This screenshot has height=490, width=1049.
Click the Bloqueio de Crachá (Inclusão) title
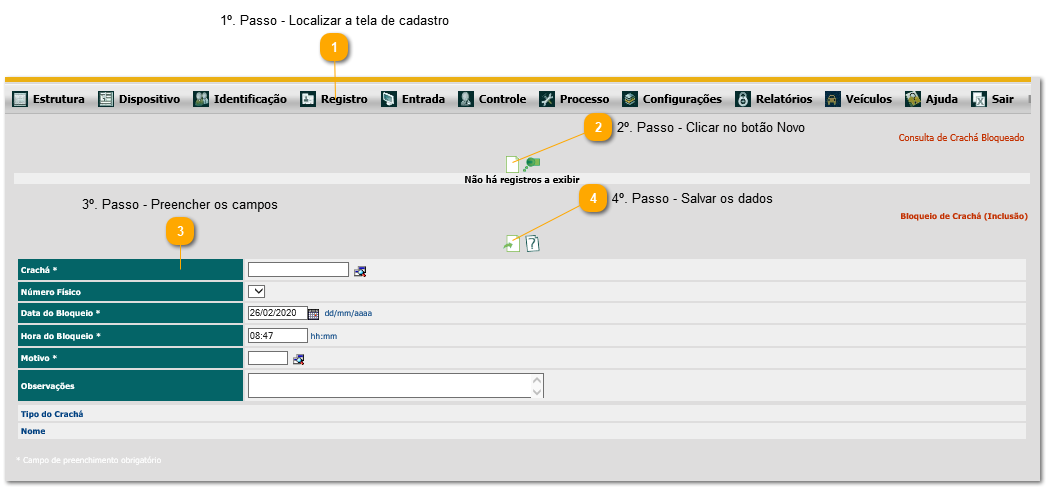tap(963, 216)
